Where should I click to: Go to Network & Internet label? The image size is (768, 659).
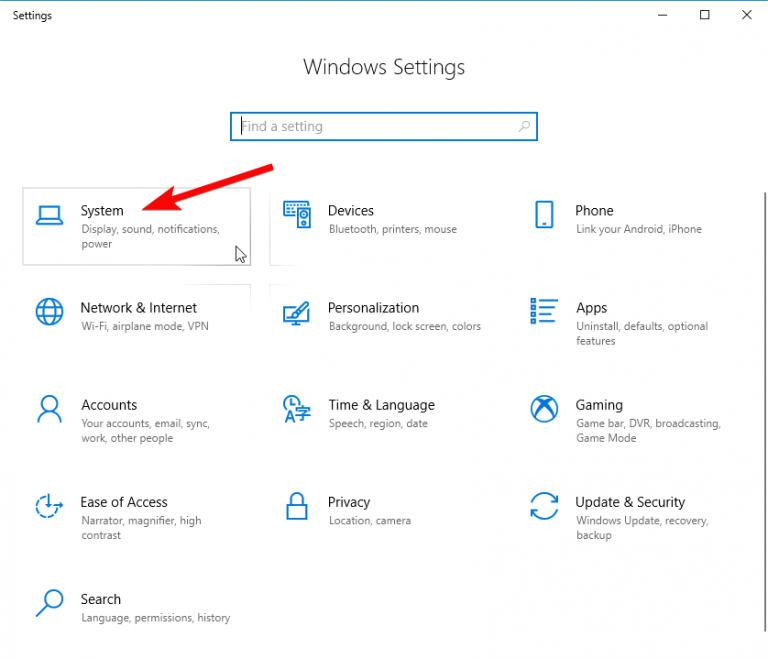click(139, 308)
